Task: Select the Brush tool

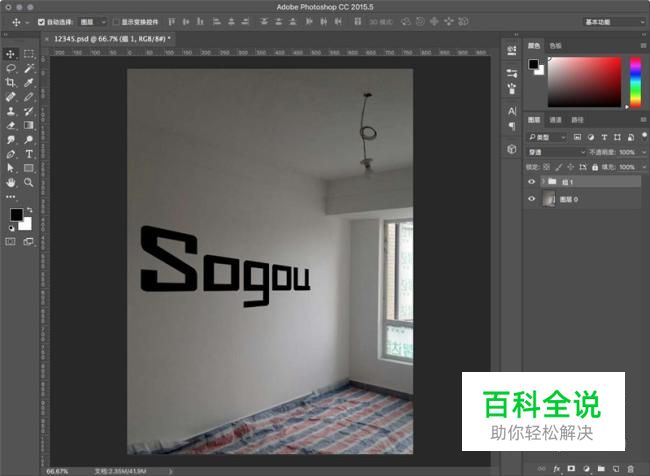Action: click(x=29, y=97)
